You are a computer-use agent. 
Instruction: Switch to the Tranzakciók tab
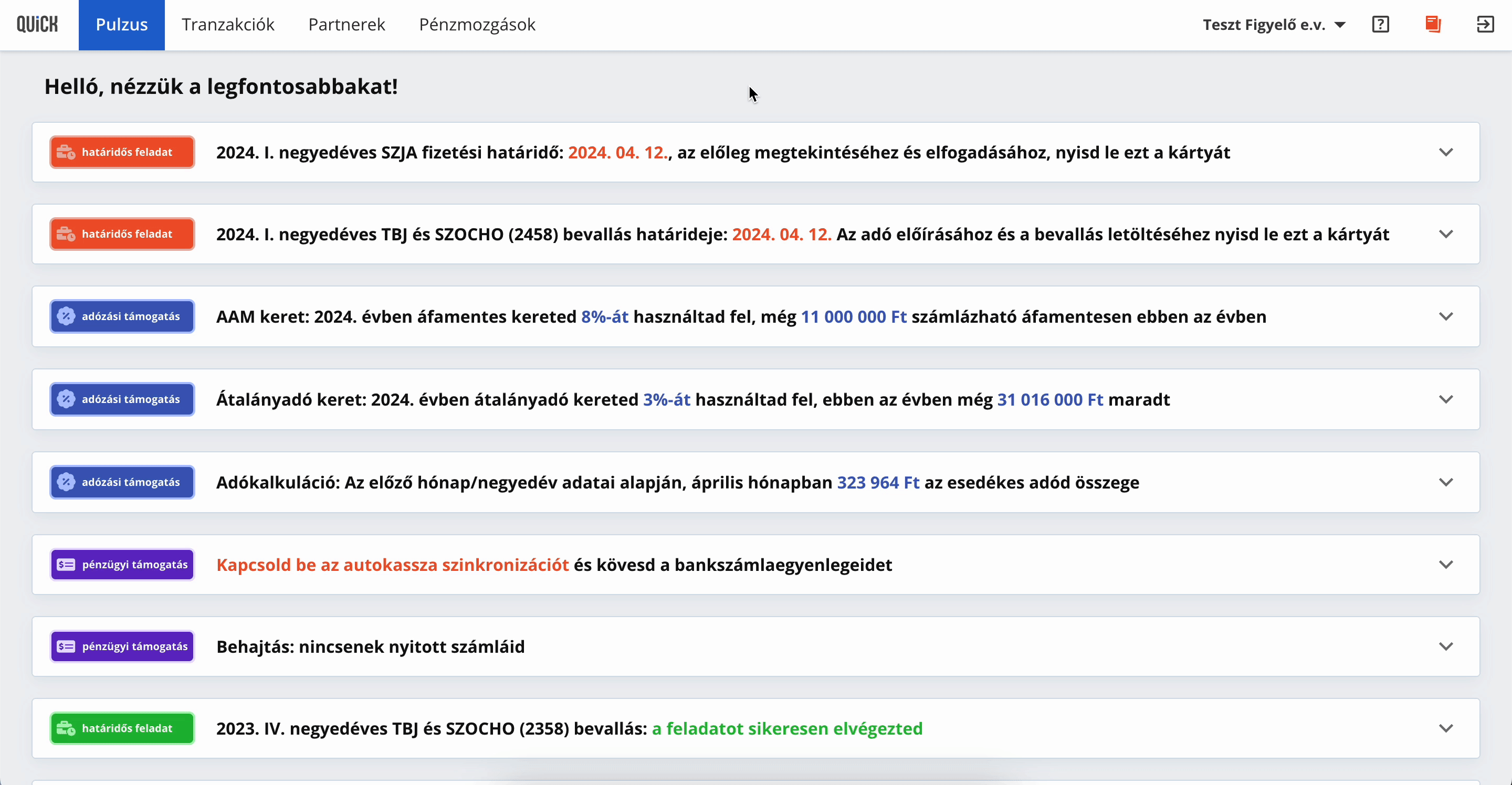point(228,25)
